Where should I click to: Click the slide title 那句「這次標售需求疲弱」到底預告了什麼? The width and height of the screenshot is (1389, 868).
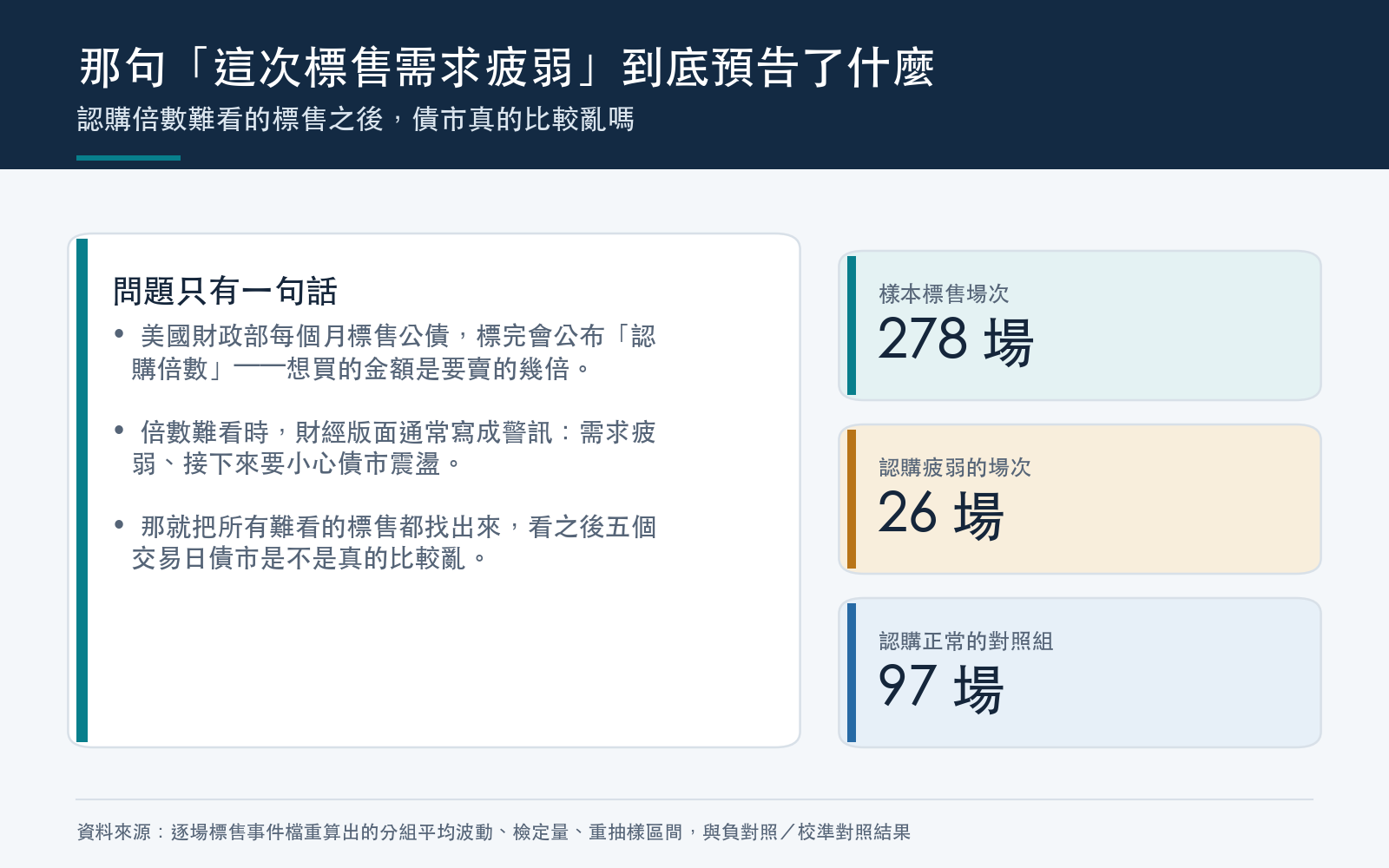tap(506, 68)
